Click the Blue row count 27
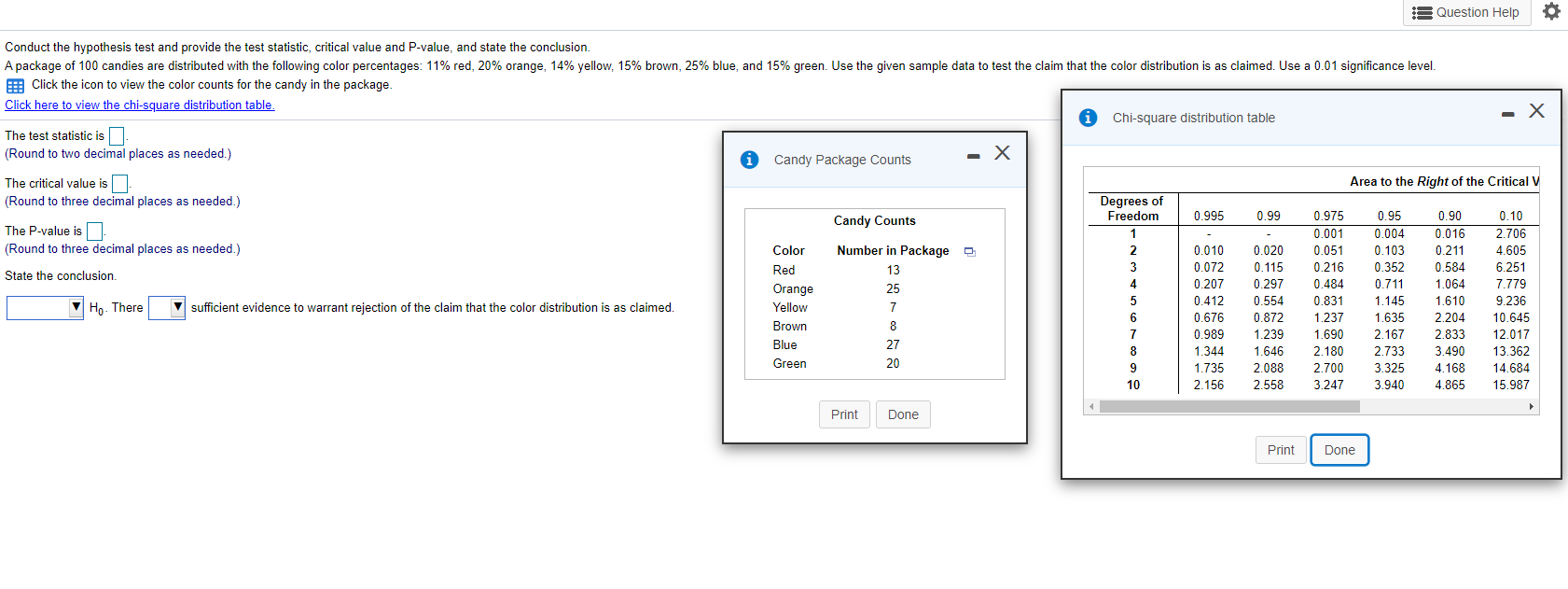This screenshot has height=589, width=1568. pos(893,344)
